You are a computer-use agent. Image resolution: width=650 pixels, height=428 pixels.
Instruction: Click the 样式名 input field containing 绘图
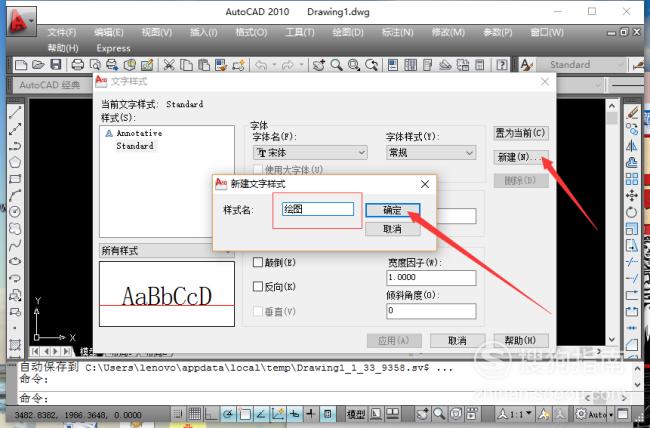(x=318, y=209)
